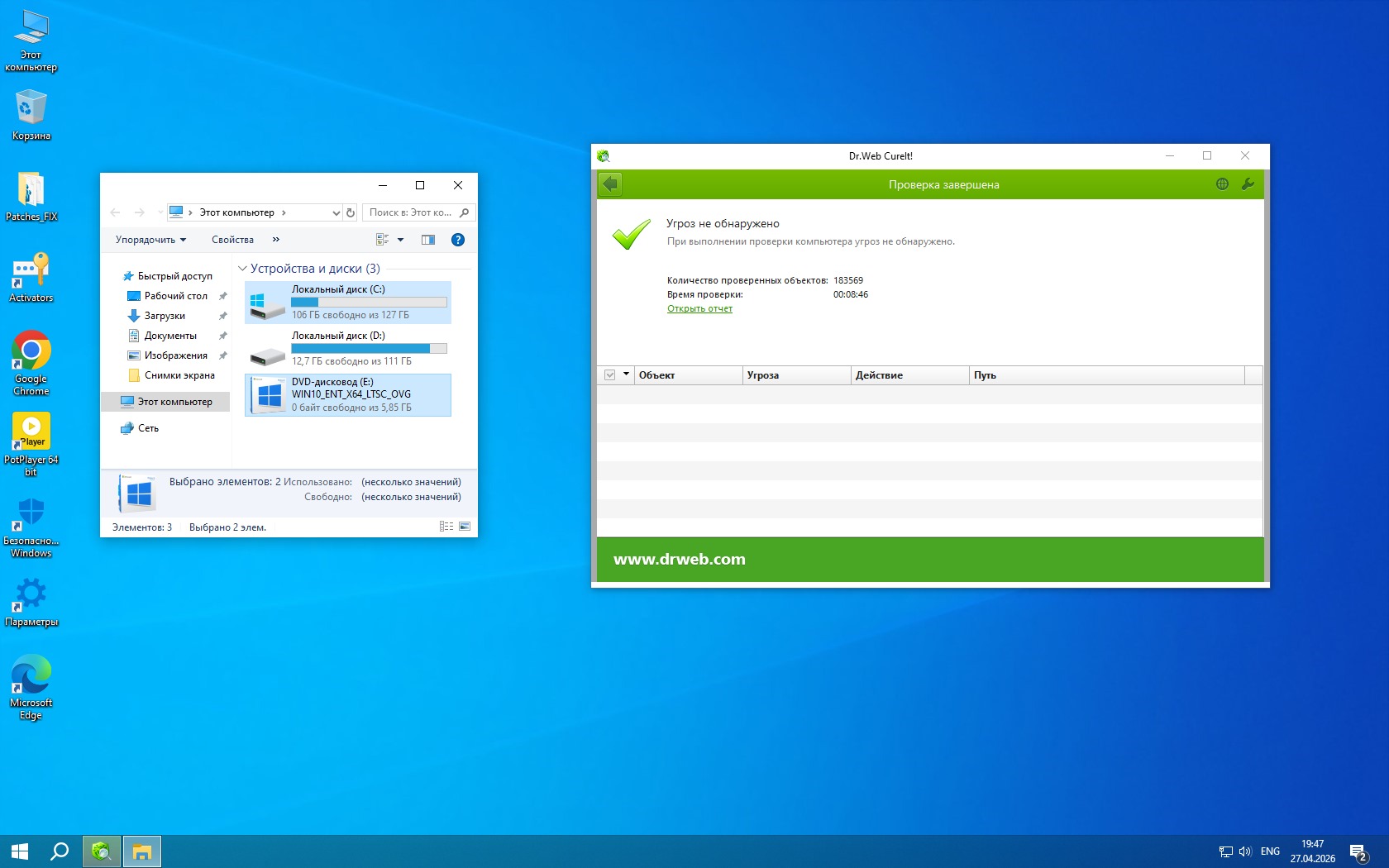
Task: Click the refresh button next to address bar
Action: [x=351, y=212]
